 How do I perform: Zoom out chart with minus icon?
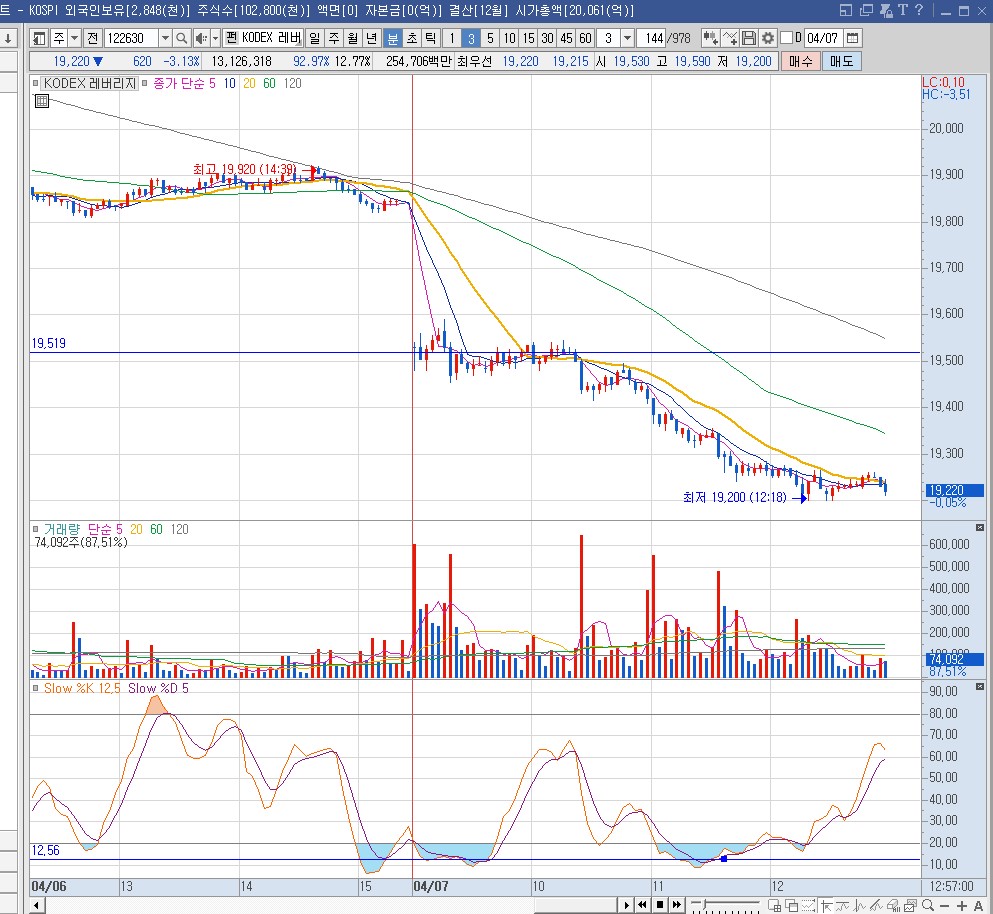coord(944,906)
